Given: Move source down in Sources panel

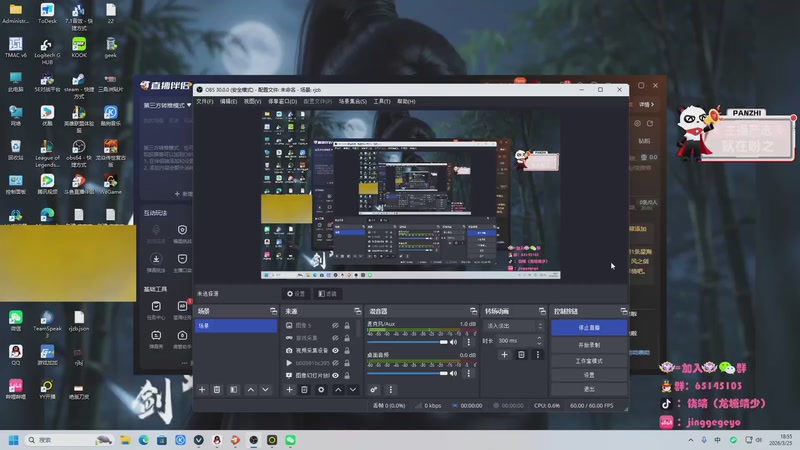Looking at the screenshot, I should pyautogui.click(x=353, y=390).
